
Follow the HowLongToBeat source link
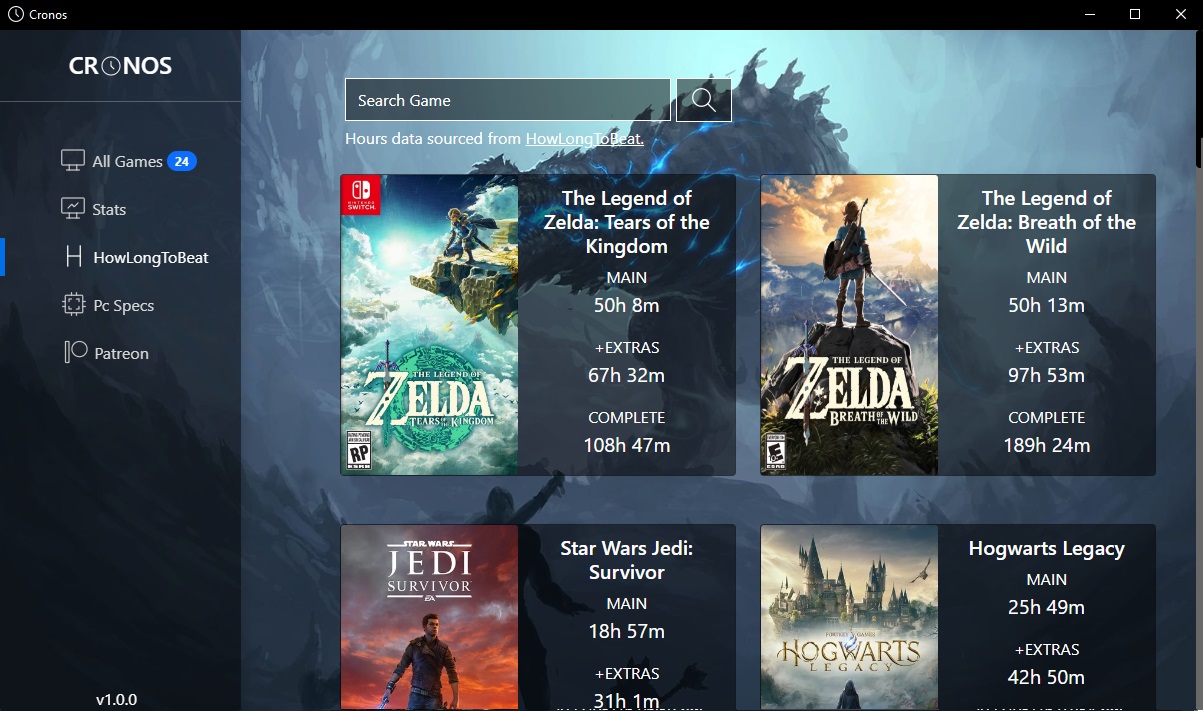point(584,139)
